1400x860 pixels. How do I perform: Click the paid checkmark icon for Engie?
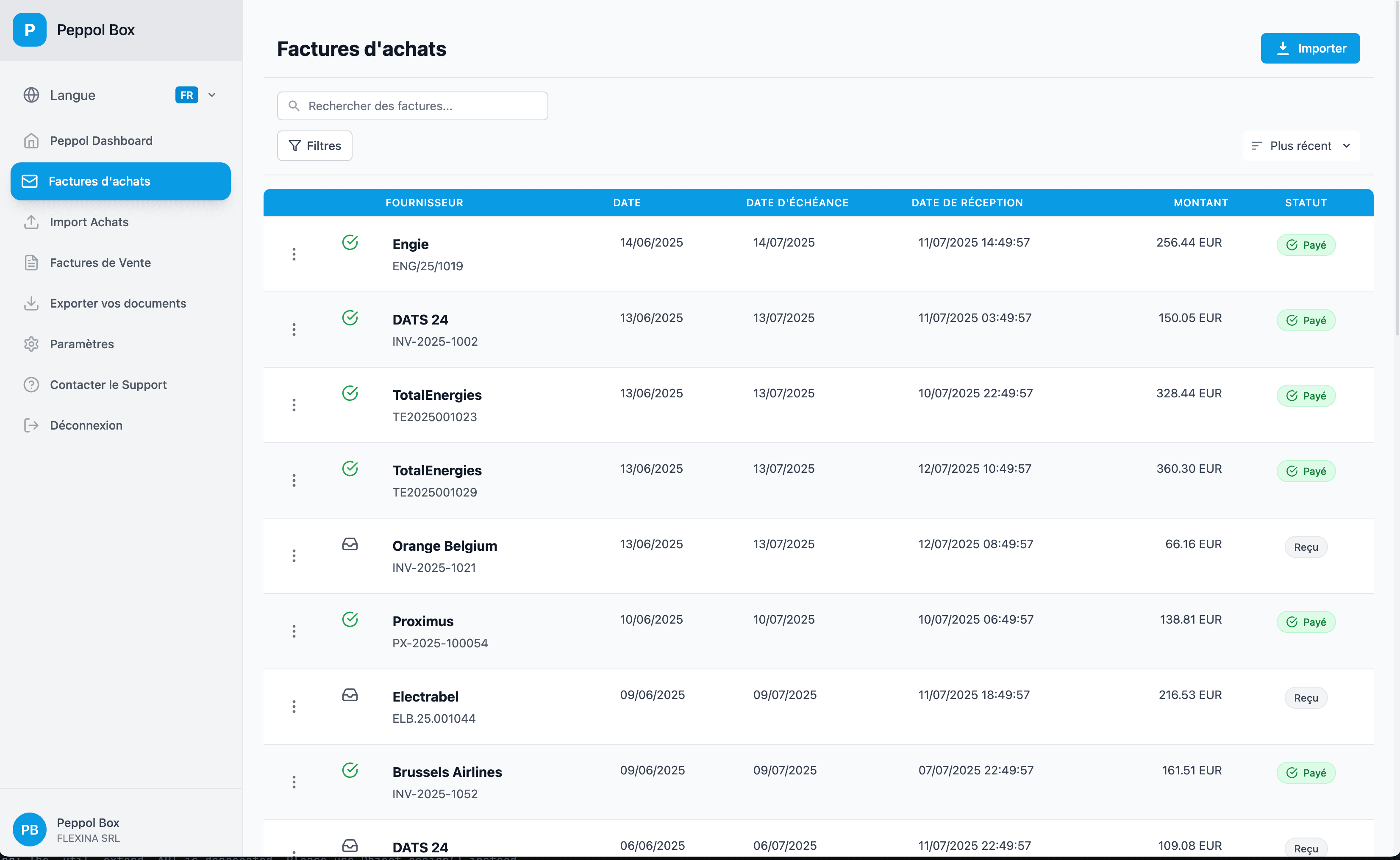pos(350,242)
